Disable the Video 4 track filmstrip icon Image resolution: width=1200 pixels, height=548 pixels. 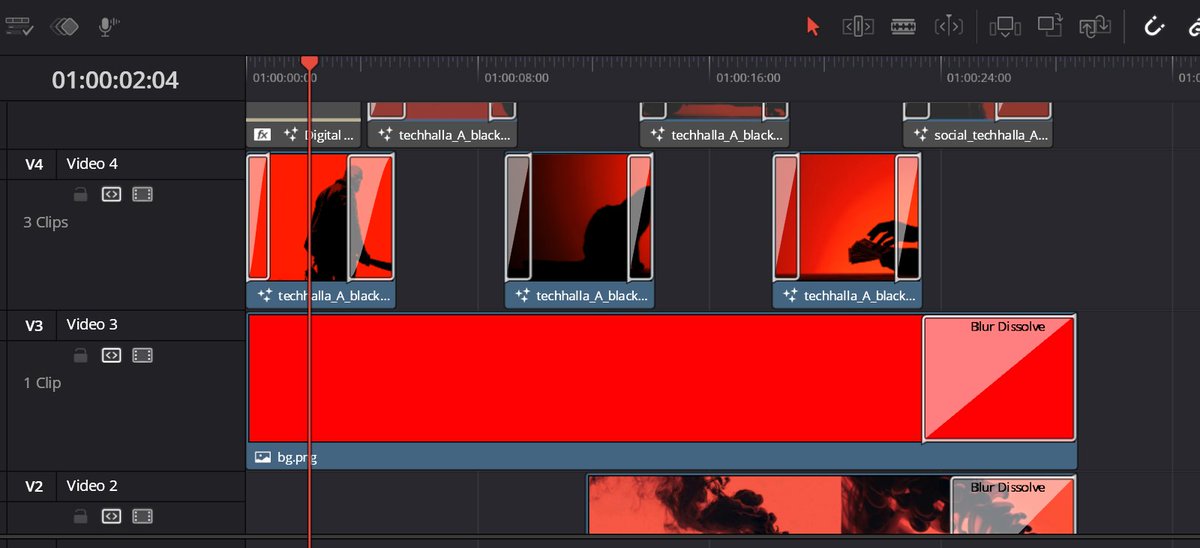(x=142, y=194)
